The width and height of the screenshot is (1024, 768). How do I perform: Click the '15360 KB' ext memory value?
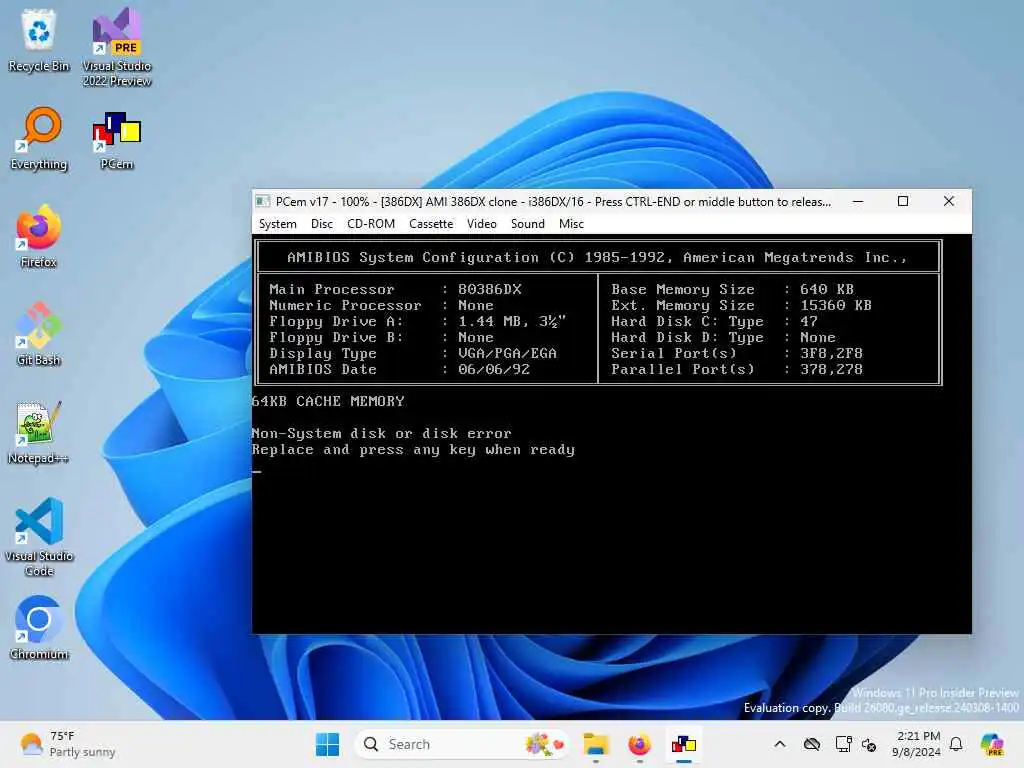[836, 306]
